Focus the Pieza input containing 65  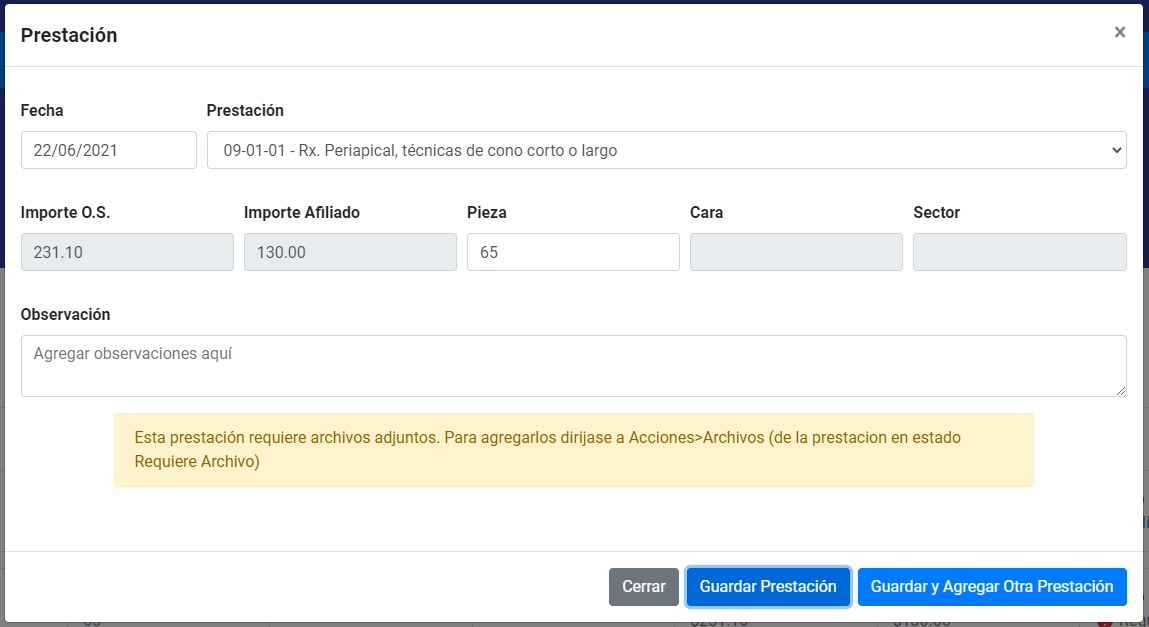573,252
